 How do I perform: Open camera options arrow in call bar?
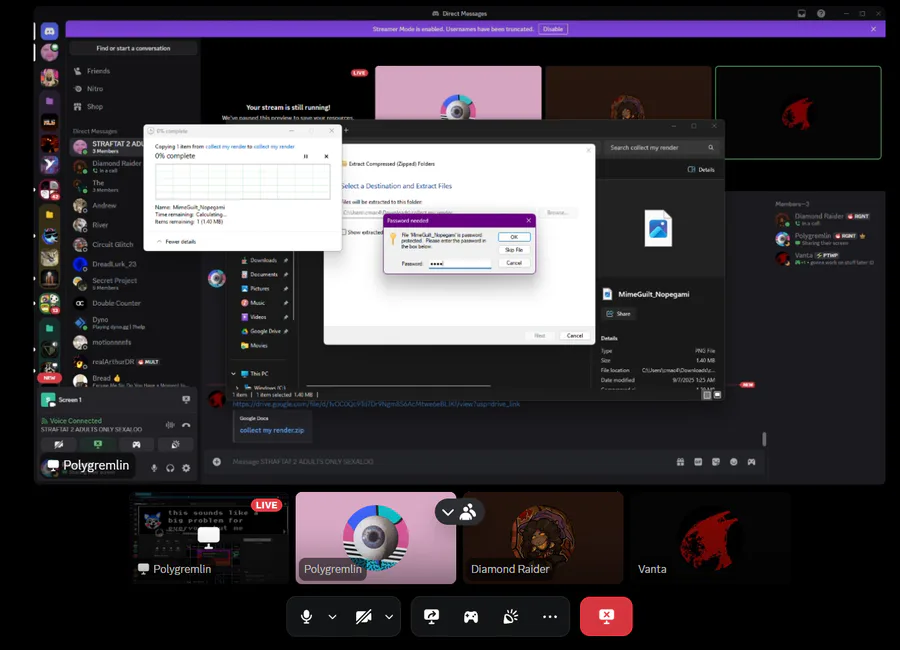tap(389, 617)
